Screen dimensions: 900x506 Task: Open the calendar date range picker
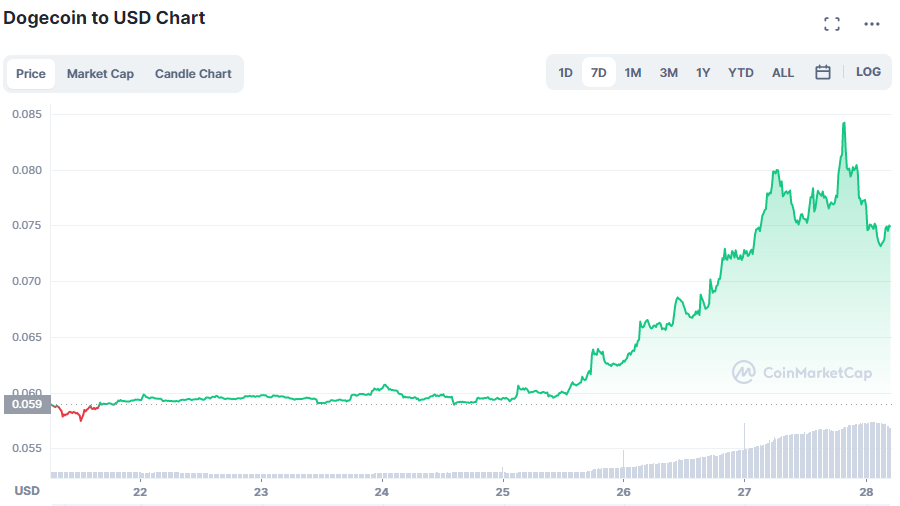click(x=823, y=72)
